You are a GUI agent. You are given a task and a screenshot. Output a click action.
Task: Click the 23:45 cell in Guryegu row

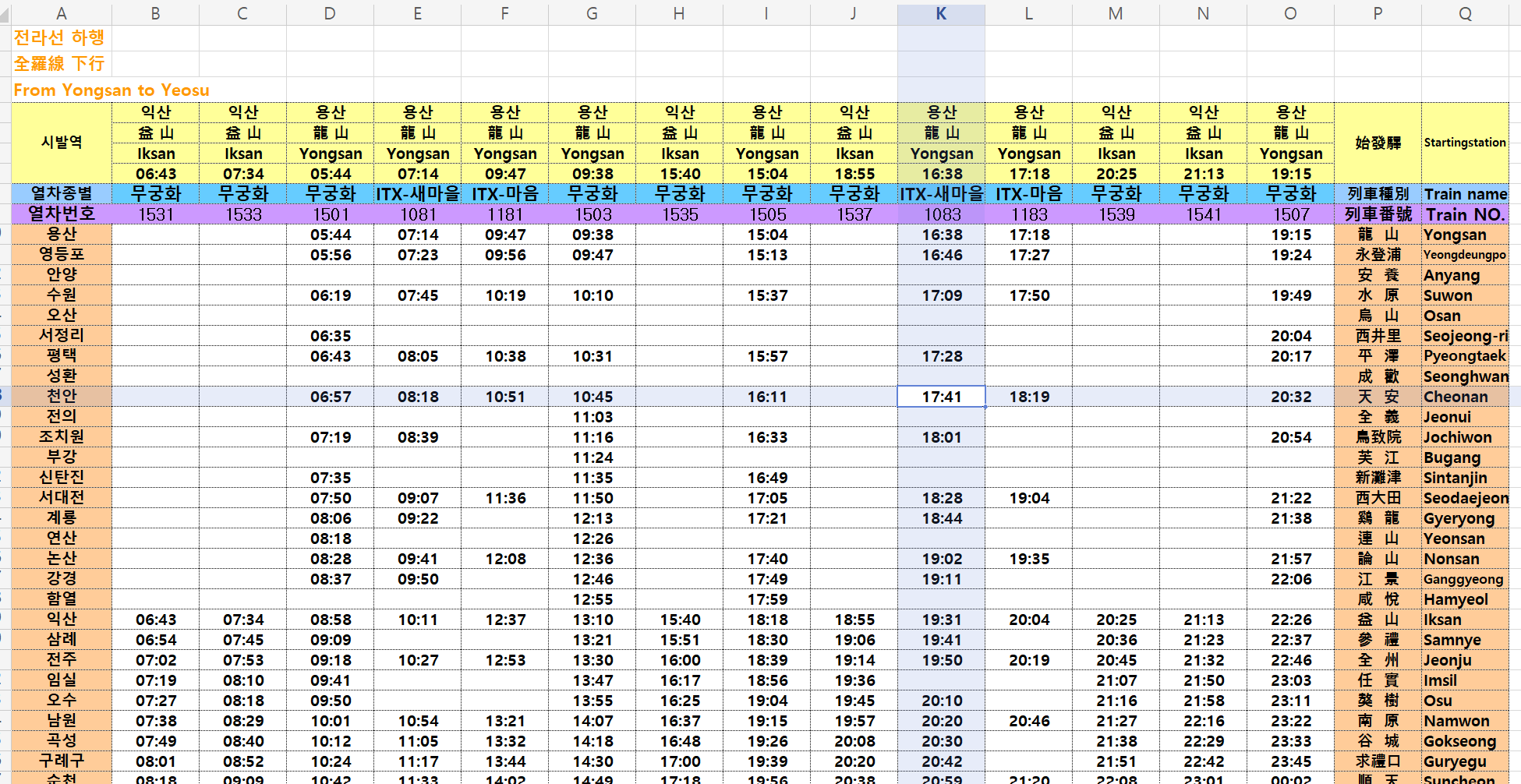click(1291, 761)
